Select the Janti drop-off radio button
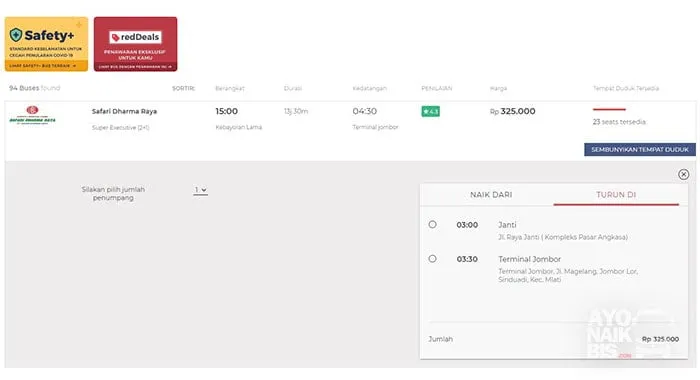700x380 pixels. click(x=432, y=224)
